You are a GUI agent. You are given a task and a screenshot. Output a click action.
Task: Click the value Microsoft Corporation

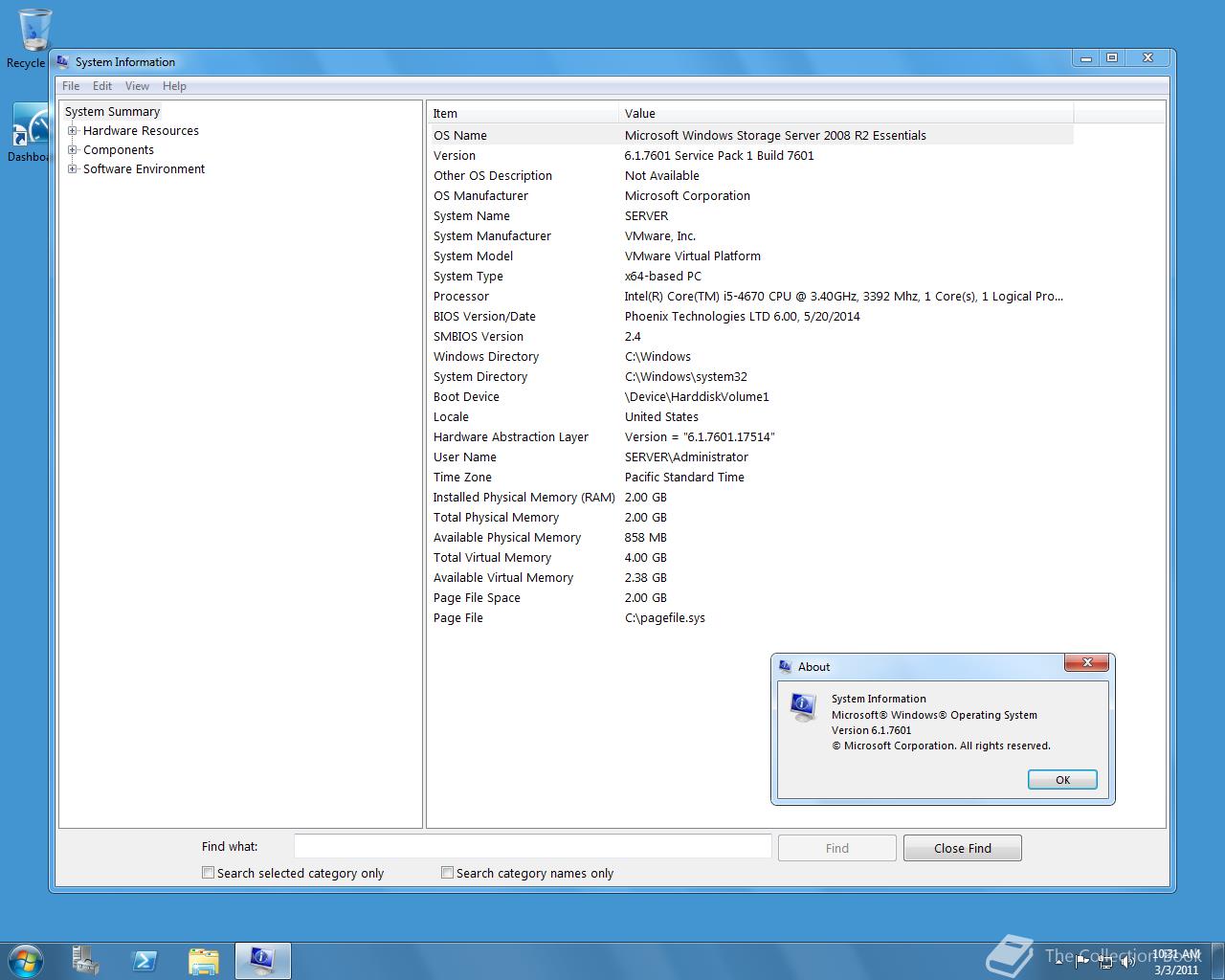coord(687,196)
